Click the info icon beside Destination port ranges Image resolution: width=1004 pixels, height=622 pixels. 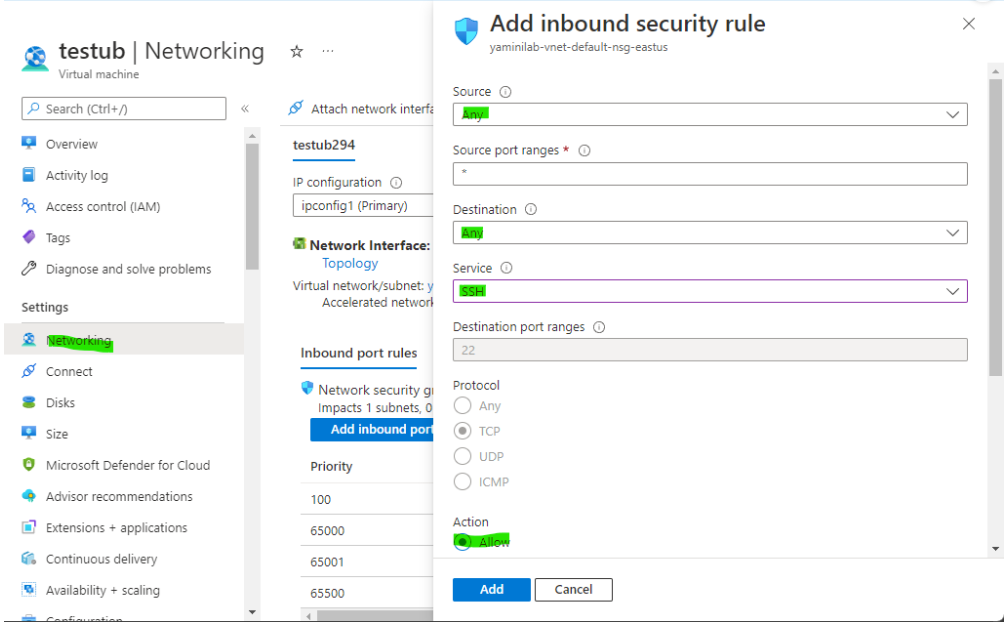tap(599, 327)
